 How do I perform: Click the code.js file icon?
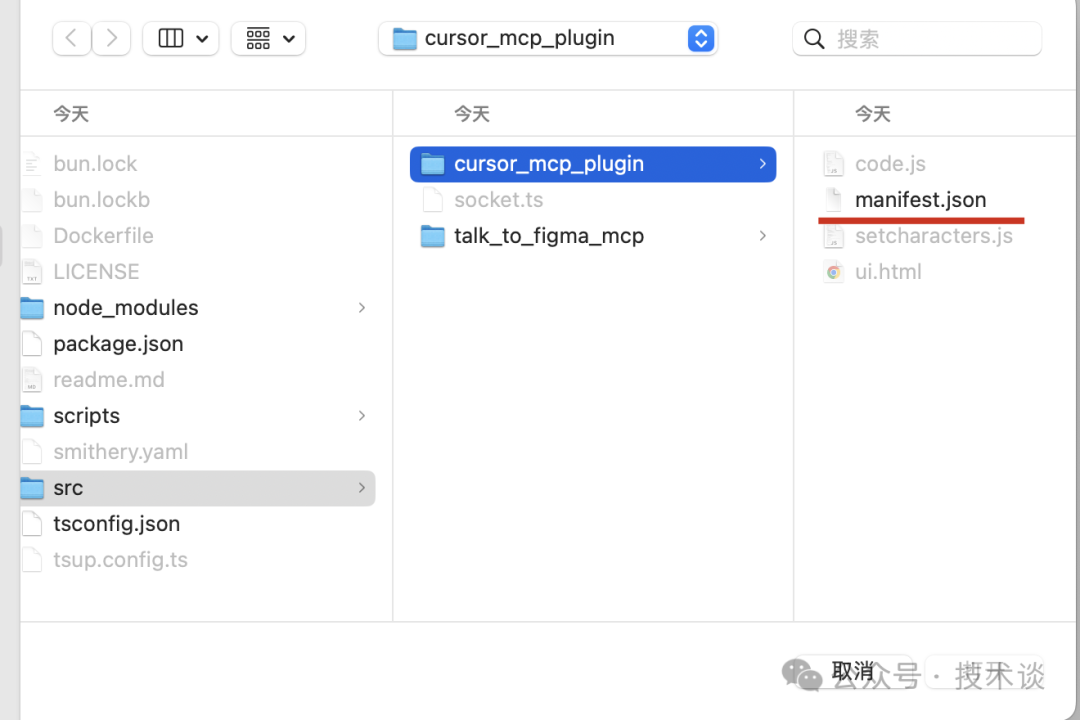(x=833, y=164)
